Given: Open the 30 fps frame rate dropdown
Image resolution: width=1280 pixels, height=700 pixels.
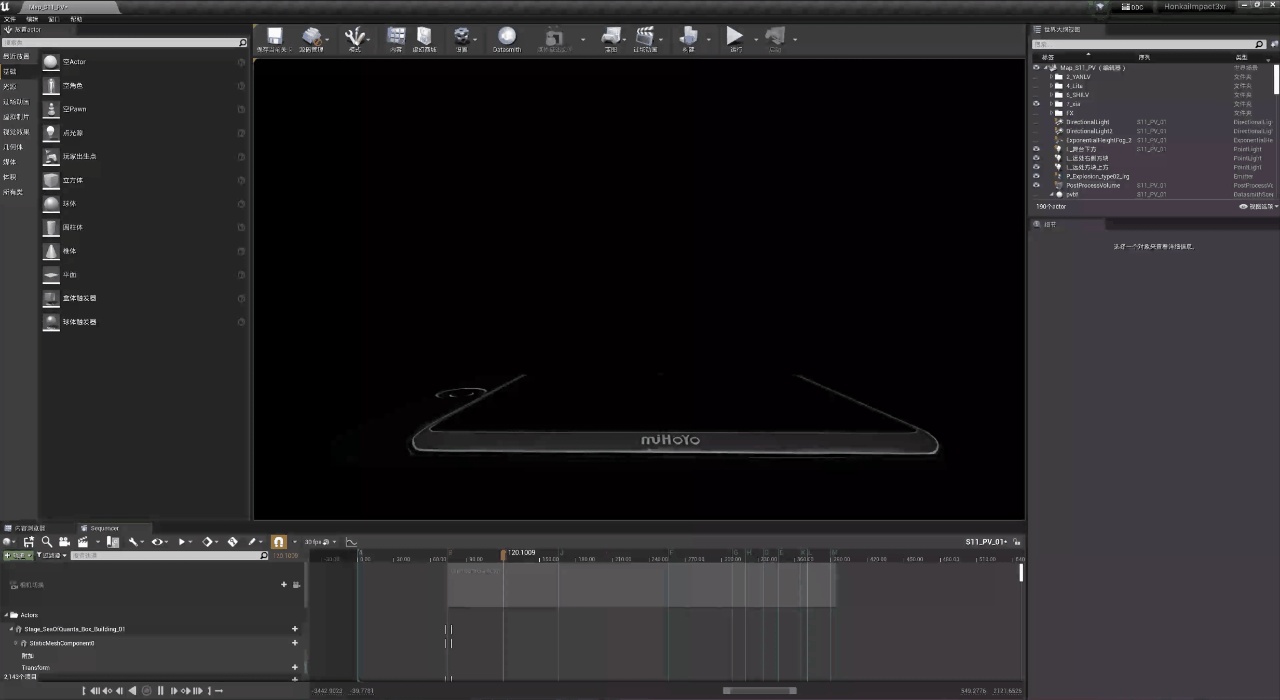Looking at the screenshot, I should pyautogui.click(x=320, y=541).
